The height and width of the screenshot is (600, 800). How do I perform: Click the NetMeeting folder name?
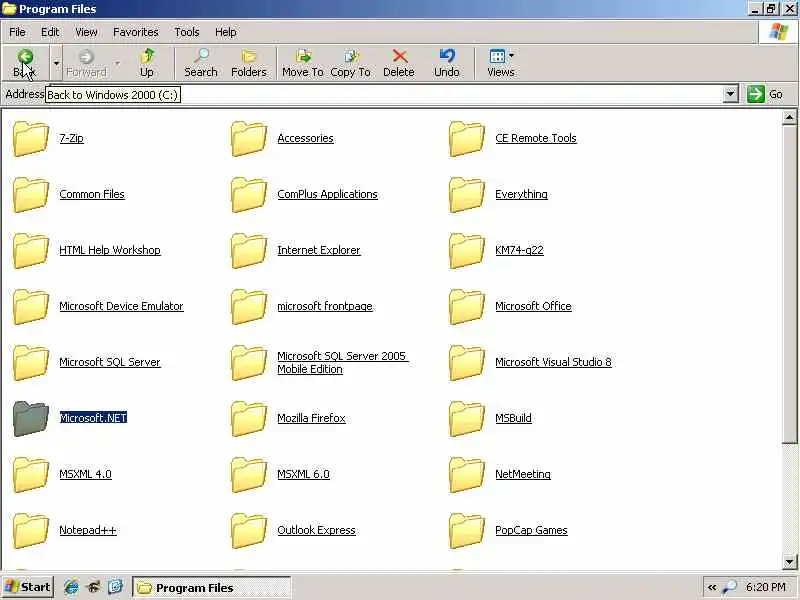point(523,474)
